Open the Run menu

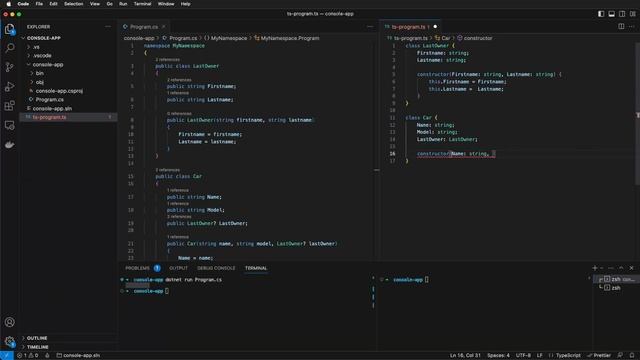[x=123, y=4]
